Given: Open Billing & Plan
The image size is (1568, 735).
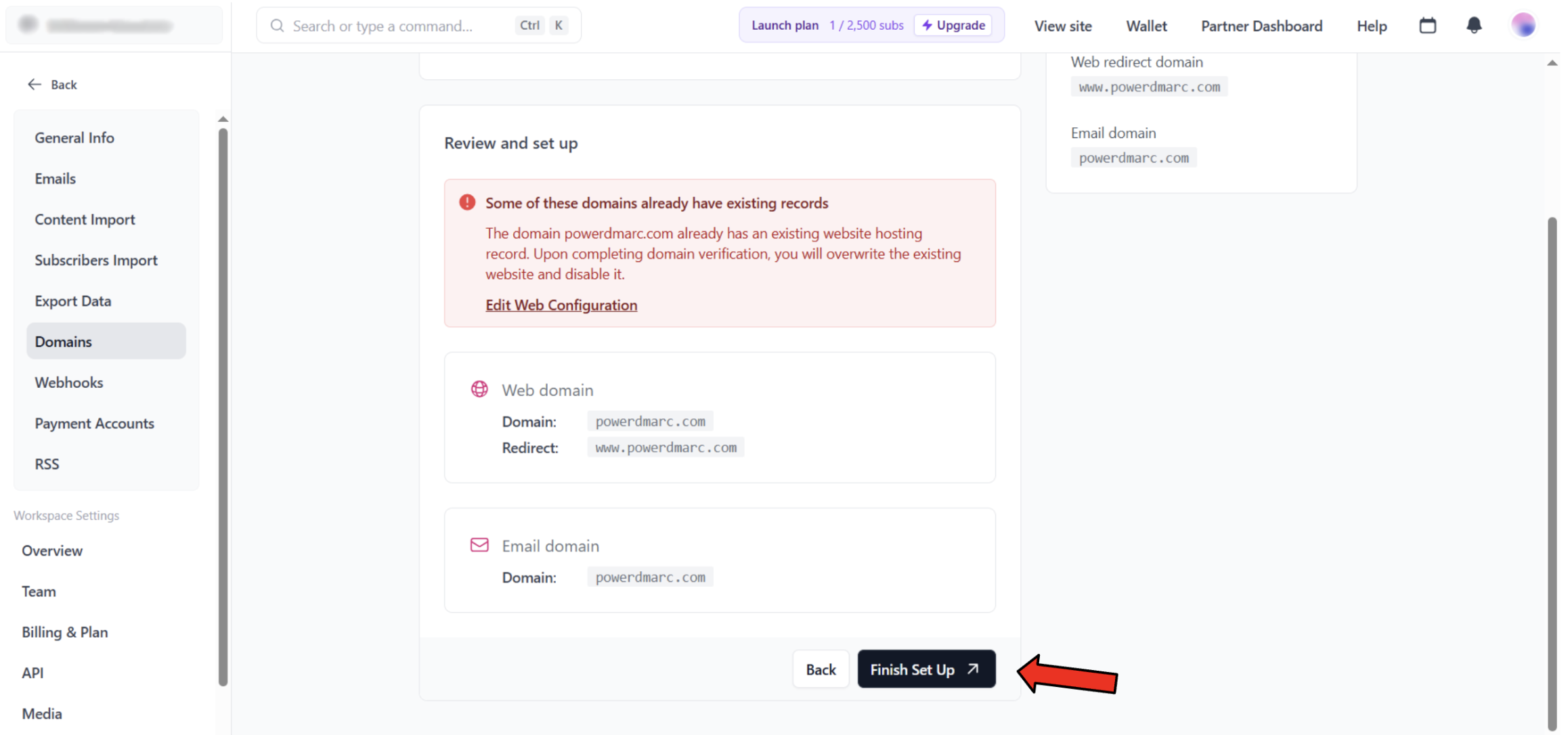Looking at the screenshot, I should [x=65, y=631].
